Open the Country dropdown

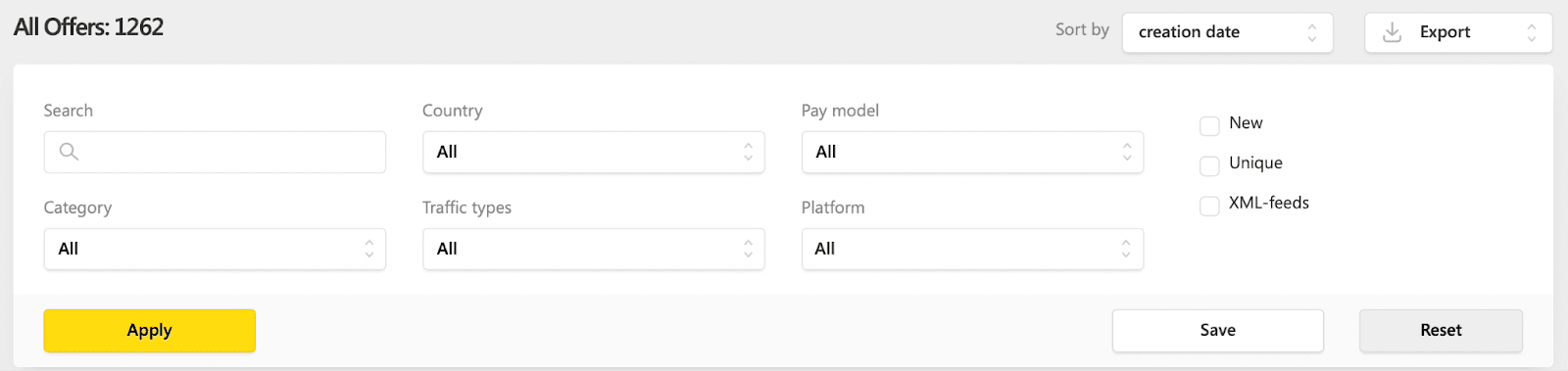(594, 152)
